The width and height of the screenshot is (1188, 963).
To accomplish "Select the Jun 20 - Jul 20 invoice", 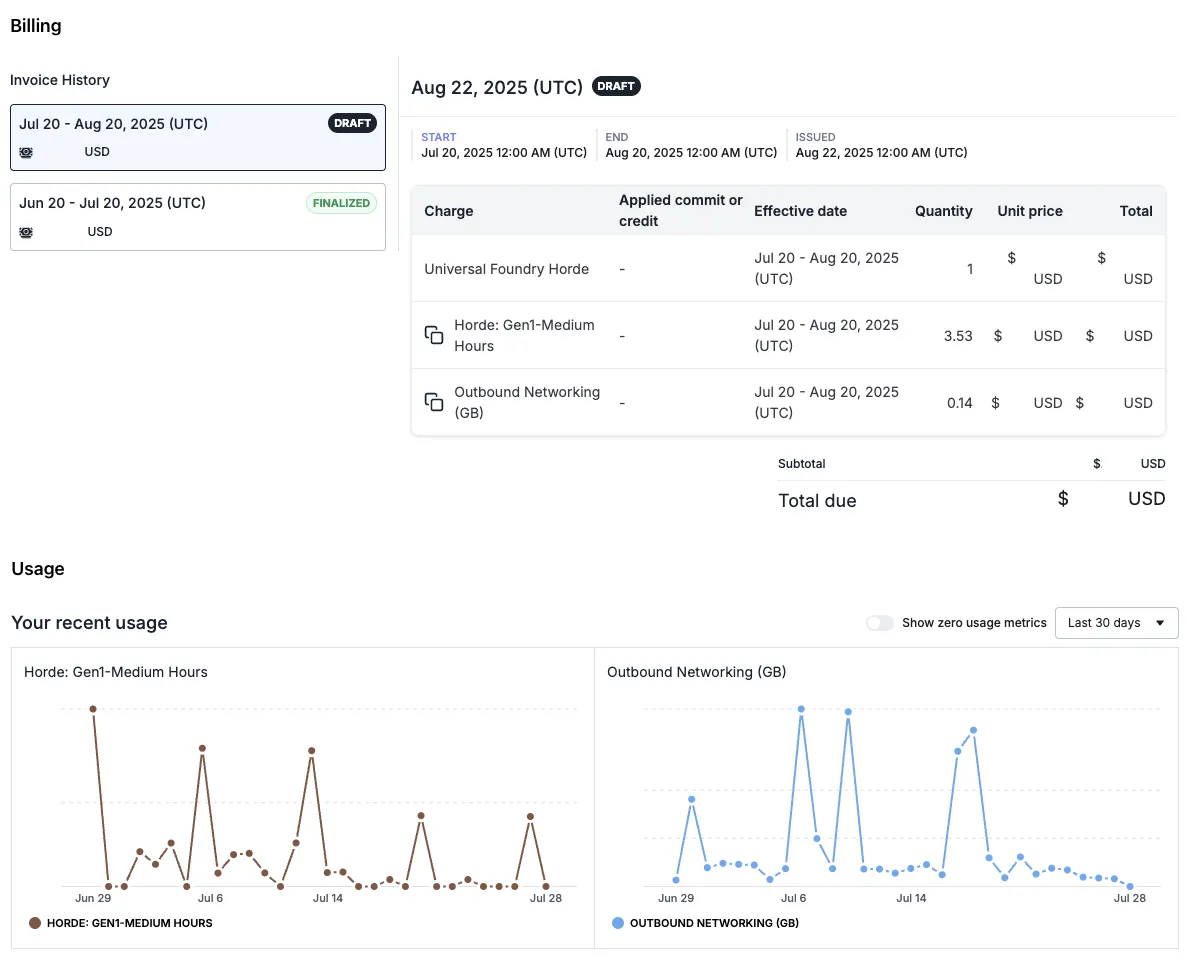I will pos(197,215).
